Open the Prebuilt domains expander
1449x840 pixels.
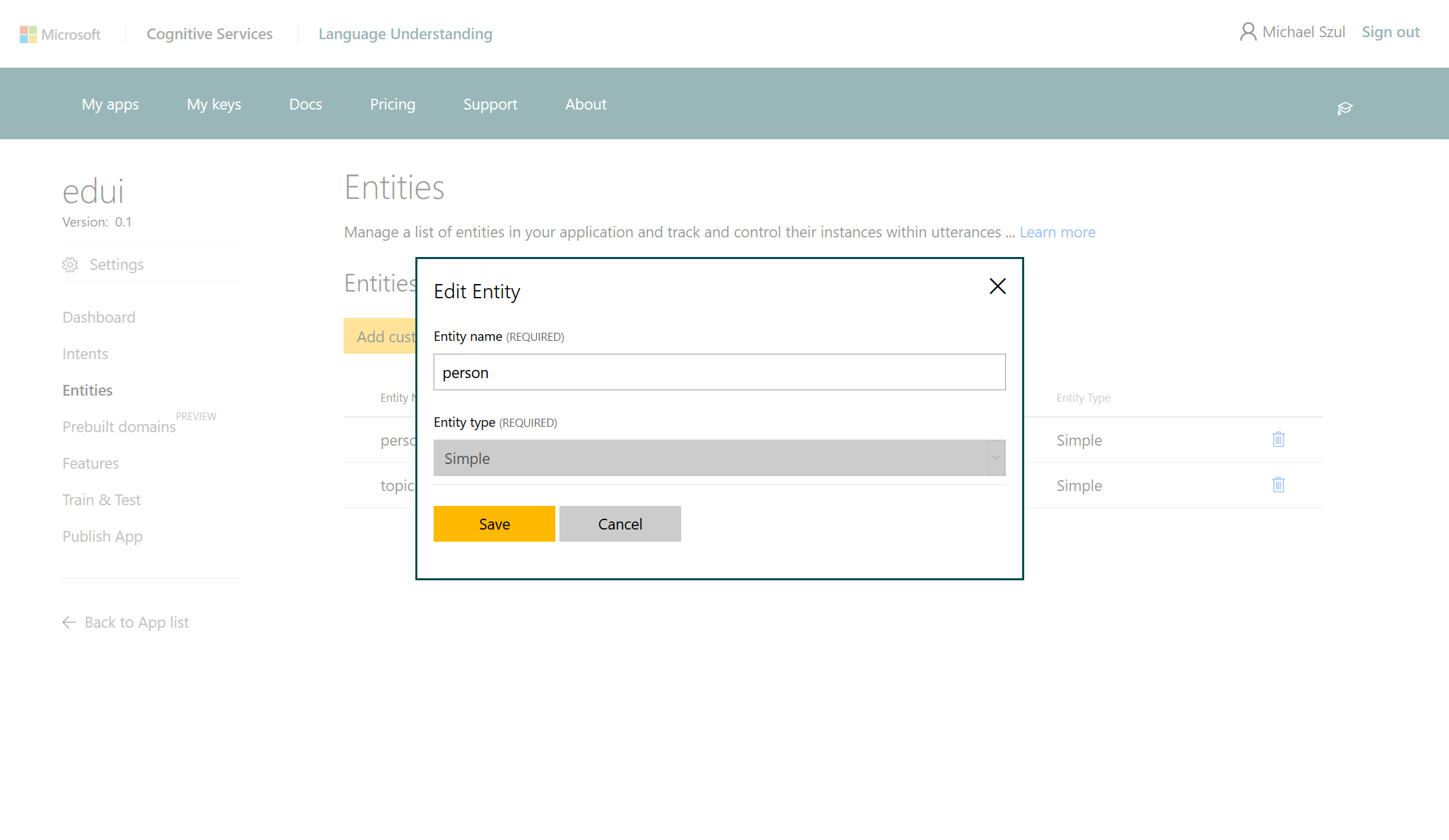tap(119, 426)
